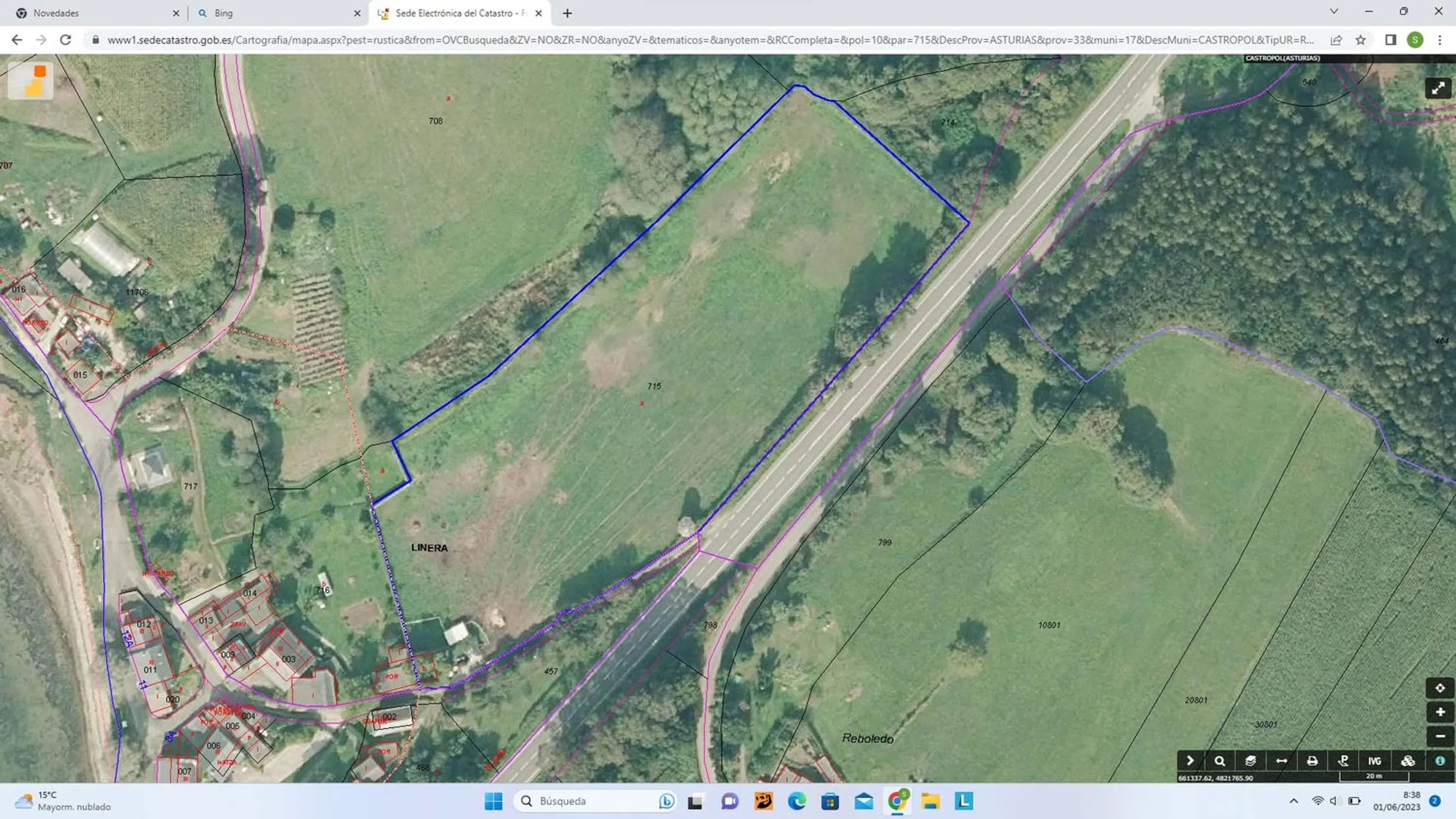This screenshot has height=819, width=1456.
Task: Open the map layers stack tool
Action: [x=1250, y=761]
